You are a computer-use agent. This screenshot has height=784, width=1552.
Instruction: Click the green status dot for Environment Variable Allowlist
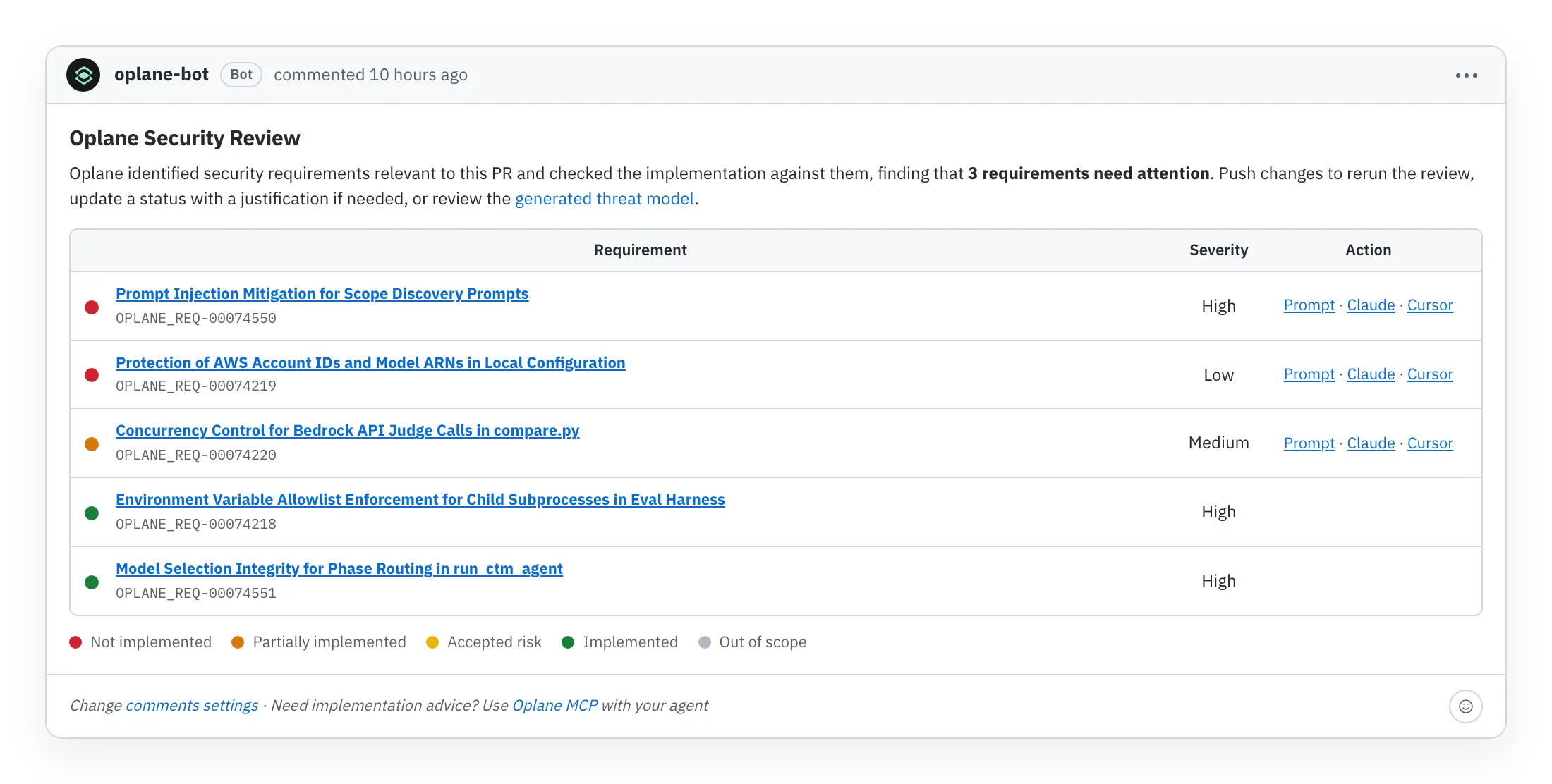92,513
